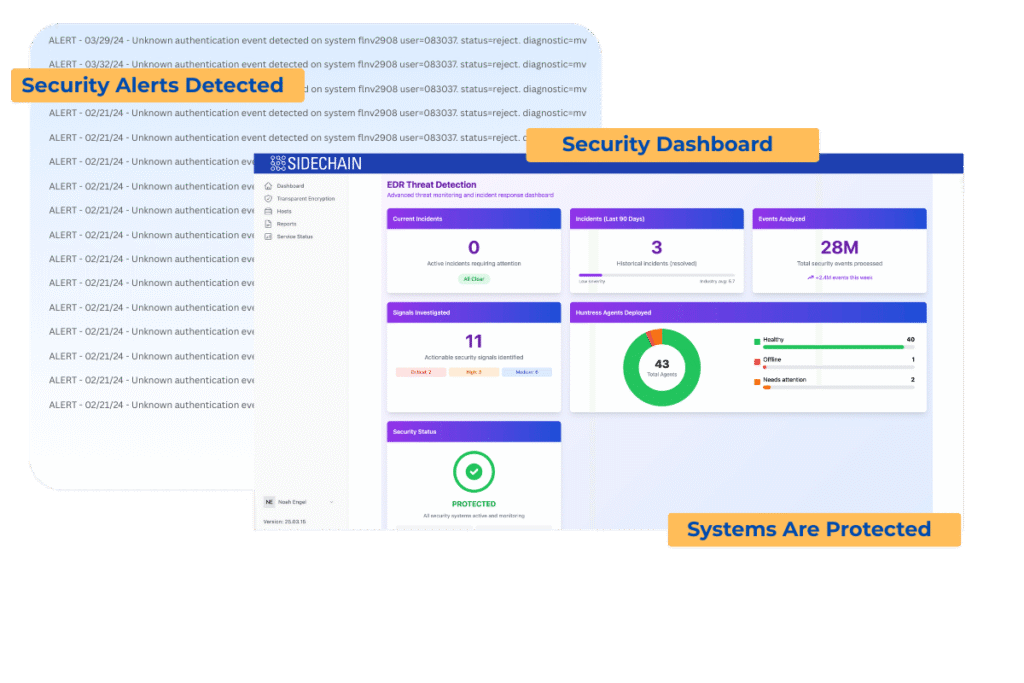
Task: Click the Incidents (Last 90 Days) card header
Action: pos(656,219)
